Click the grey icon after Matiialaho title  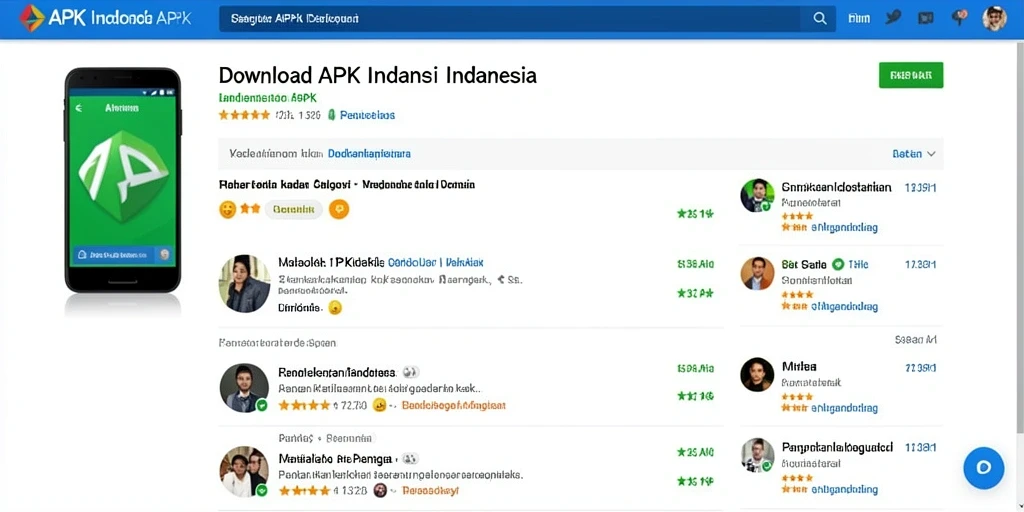[x=410, y=458]
